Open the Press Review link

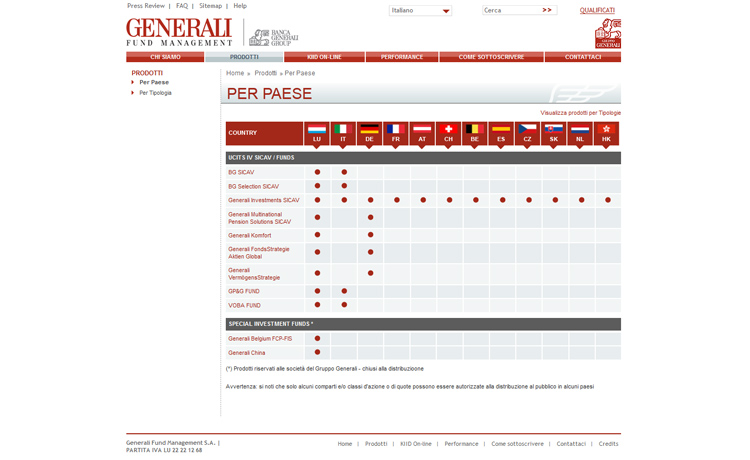[146, 6]
